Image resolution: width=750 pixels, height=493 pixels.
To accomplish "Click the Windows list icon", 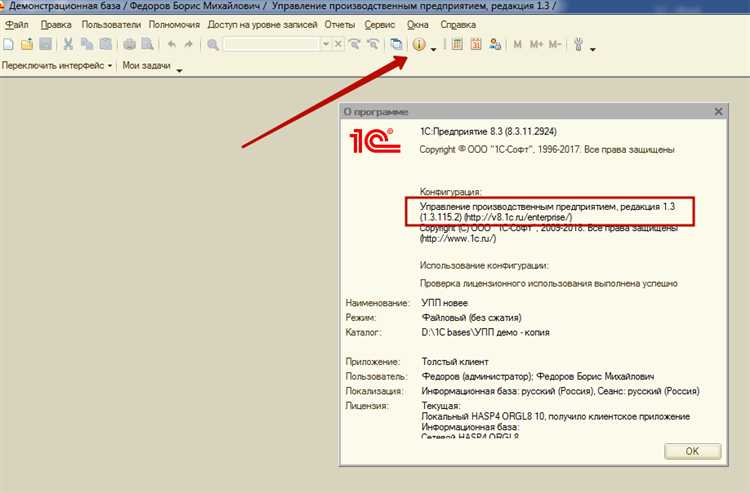I will 396,44.
